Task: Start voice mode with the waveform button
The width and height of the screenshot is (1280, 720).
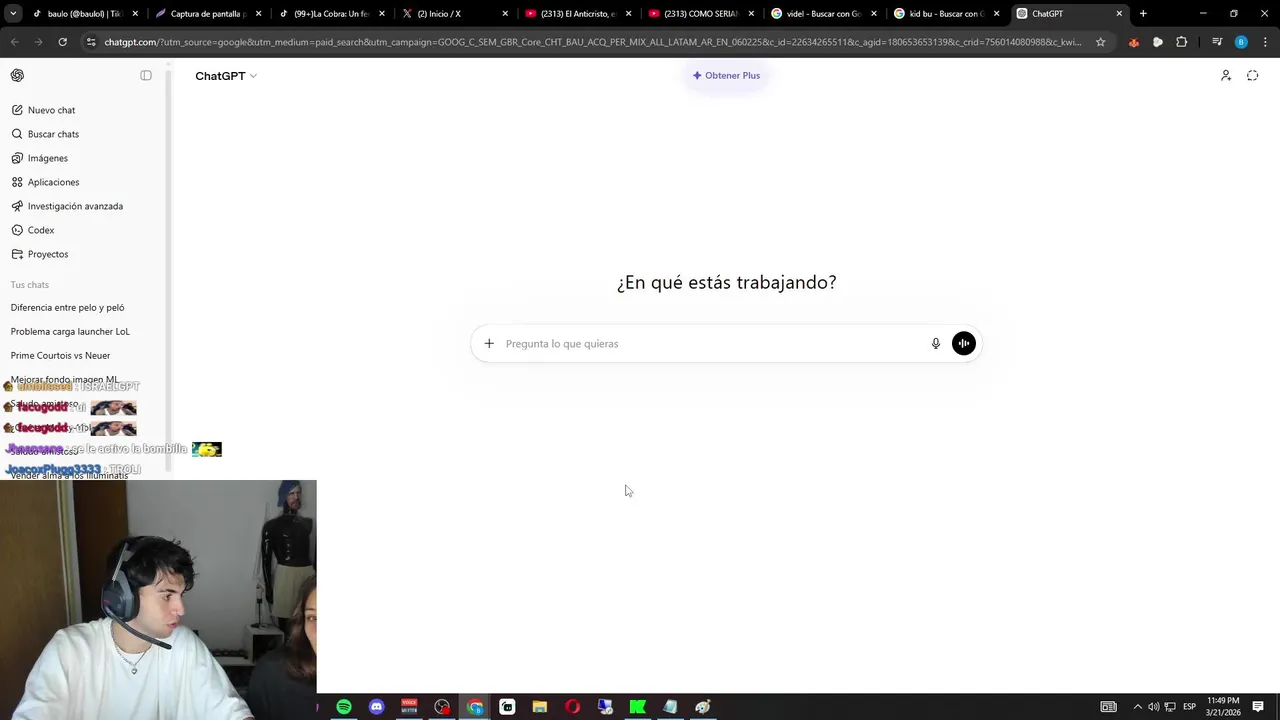Action: tap(964, 344)
